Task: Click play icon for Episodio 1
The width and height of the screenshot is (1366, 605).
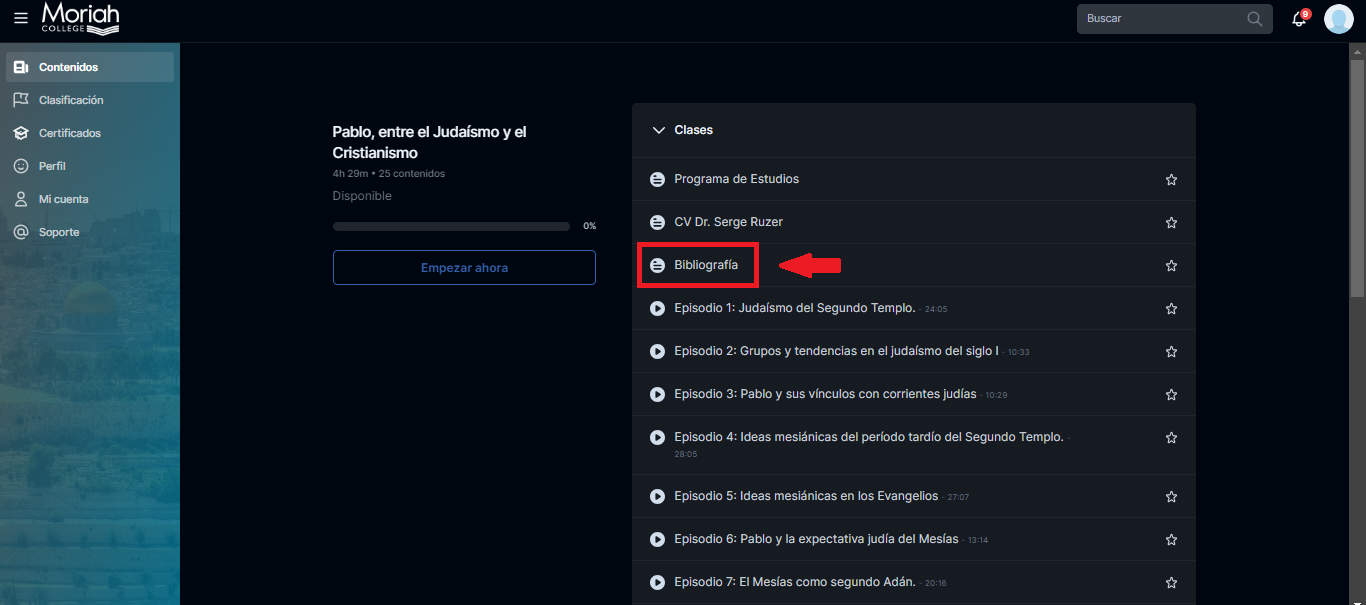Action: tap(657, 308)
